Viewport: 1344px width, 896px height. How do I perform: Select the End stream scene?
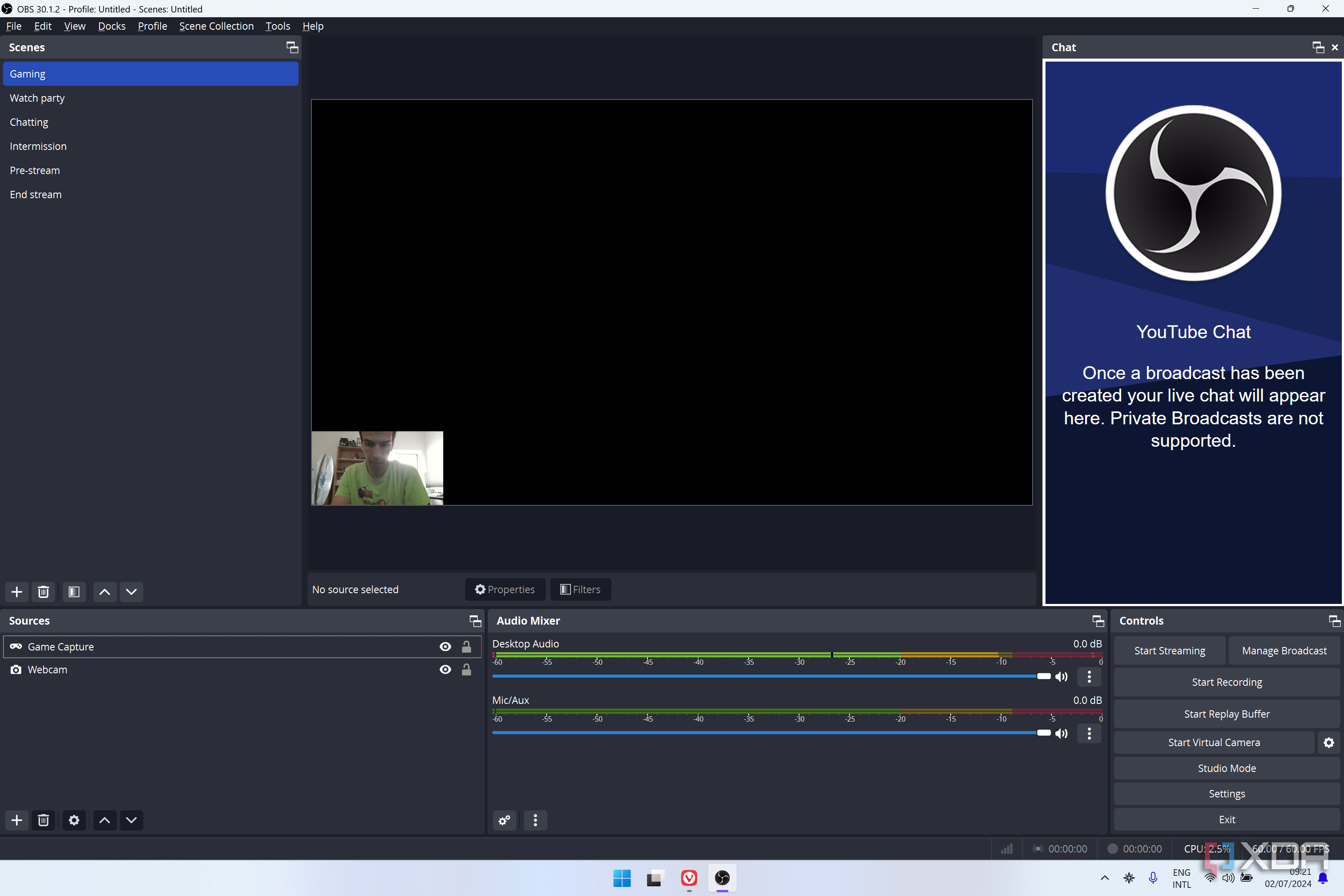tap(150, 194)
